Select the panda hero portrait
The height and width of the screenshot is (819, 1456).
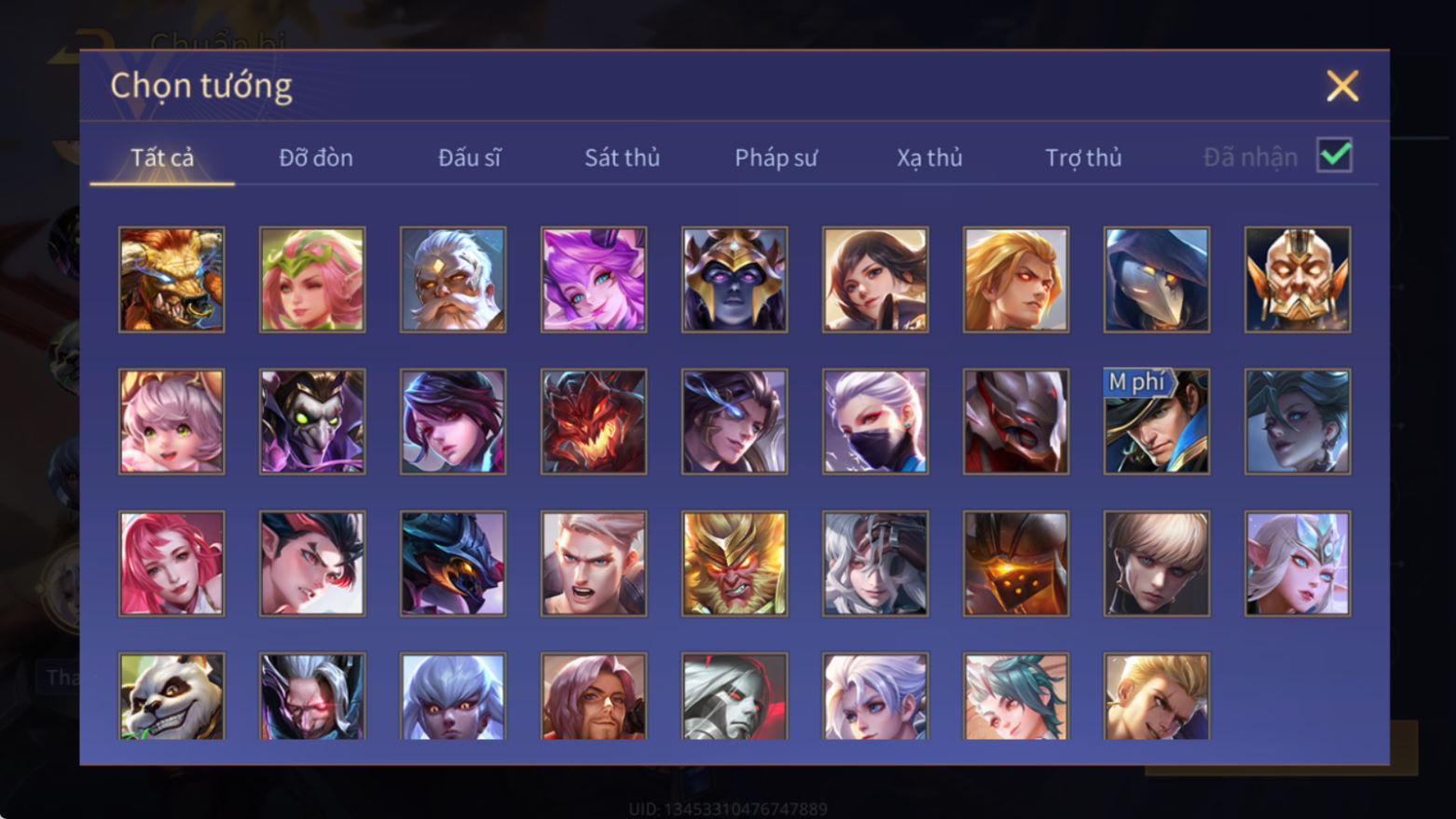(172, 696)
